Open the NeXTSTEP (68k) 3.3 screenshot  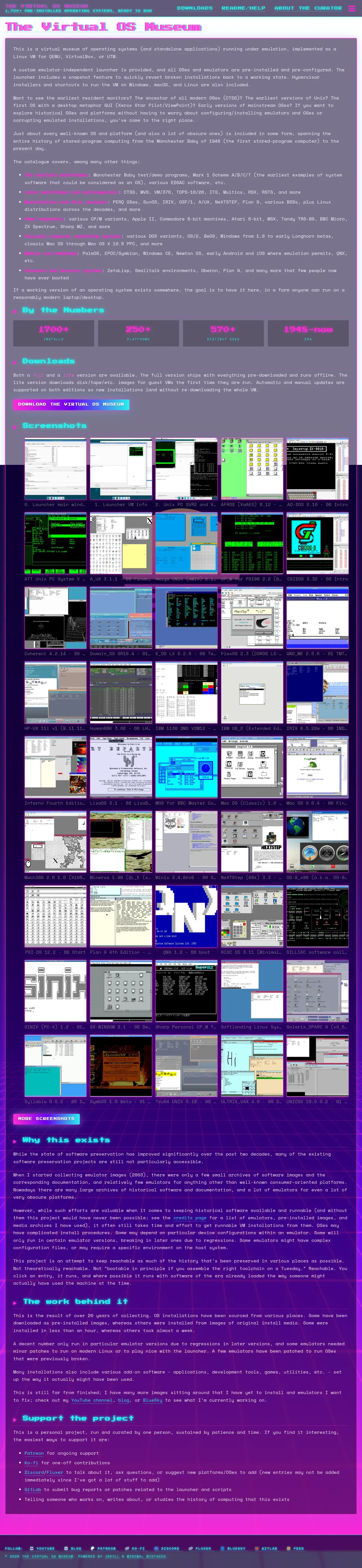click(252, 842)
